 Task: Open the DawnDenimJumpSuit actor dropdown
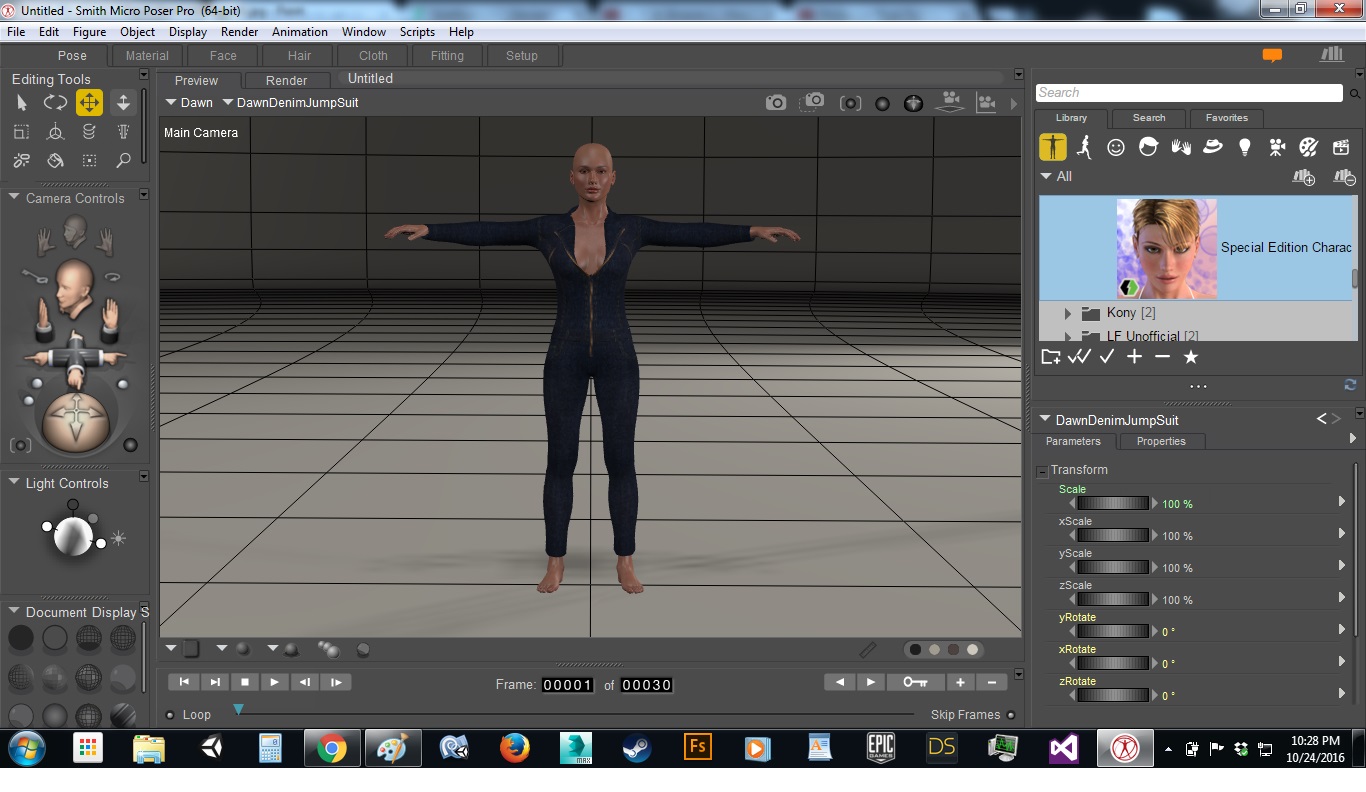click(x=290, y=103)
